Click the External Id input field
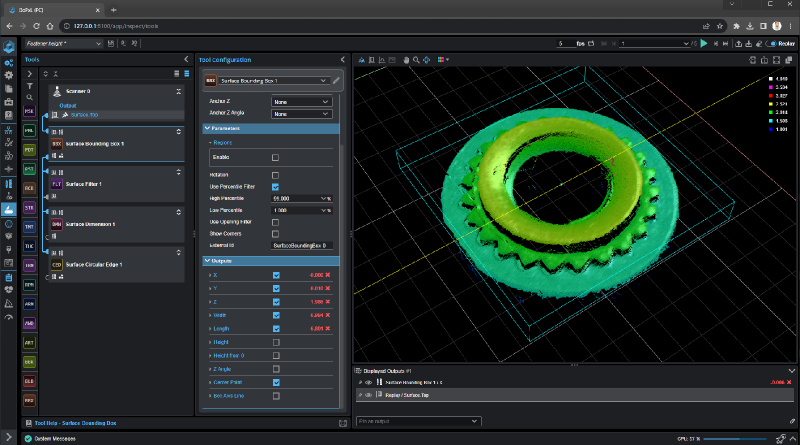Image resolution: width=800 pixels, height=445 pixels. 302,244
